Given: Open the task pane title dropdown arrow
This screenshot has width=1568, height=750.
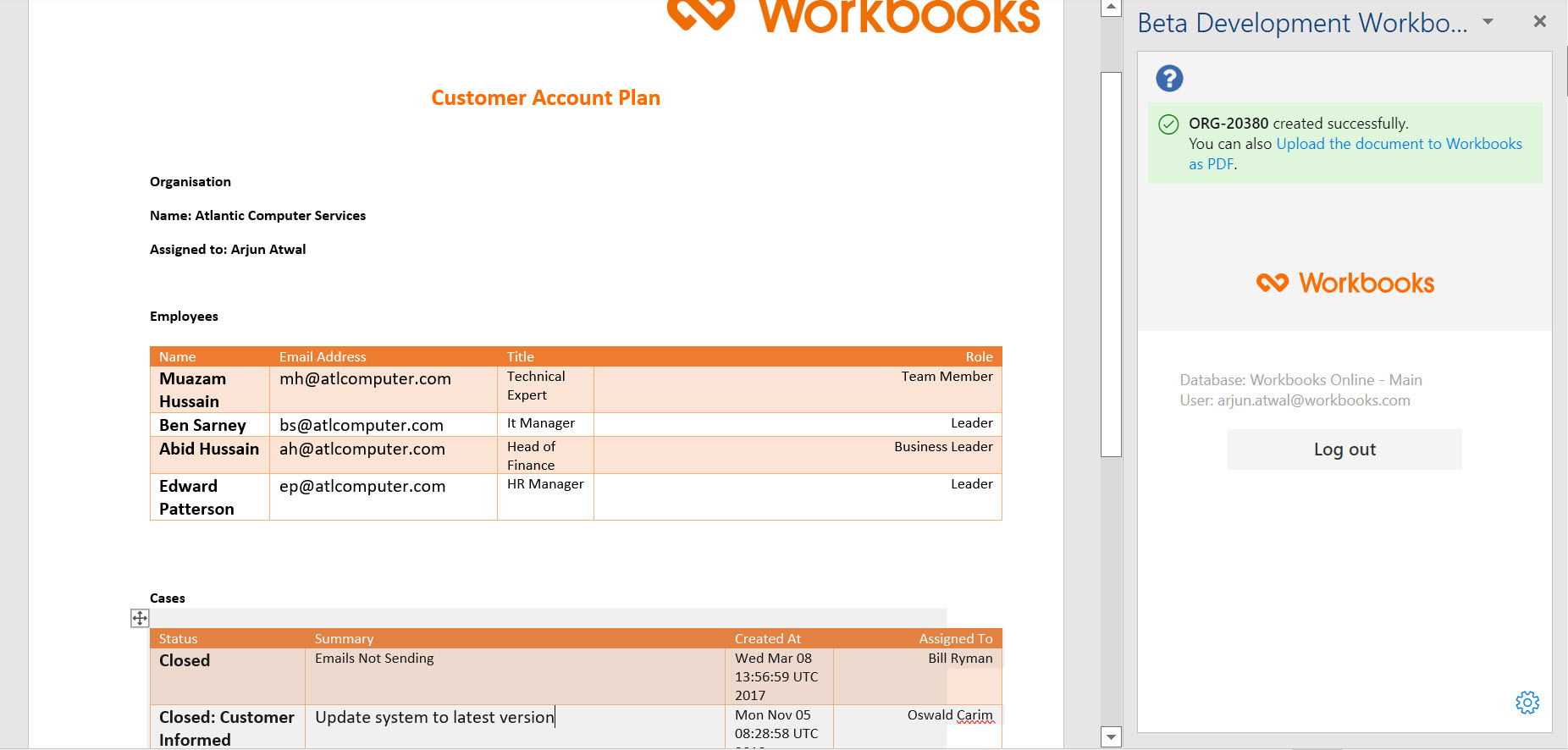Looking at the screenshot, I should (x=1488, y=22).
